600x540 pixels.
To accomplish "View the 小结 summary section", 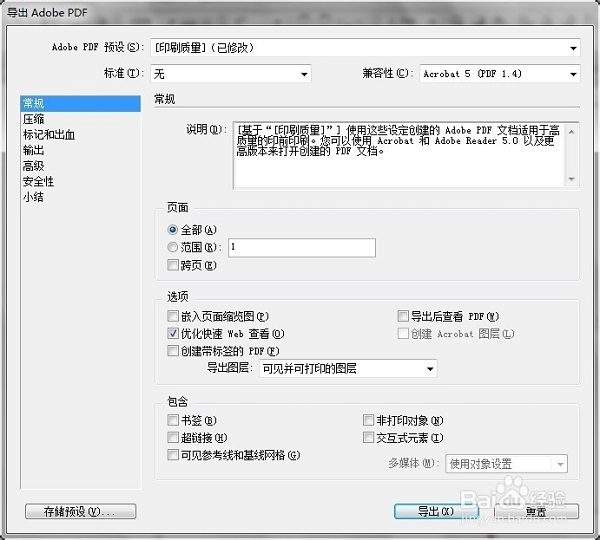I will pos(34,197).
